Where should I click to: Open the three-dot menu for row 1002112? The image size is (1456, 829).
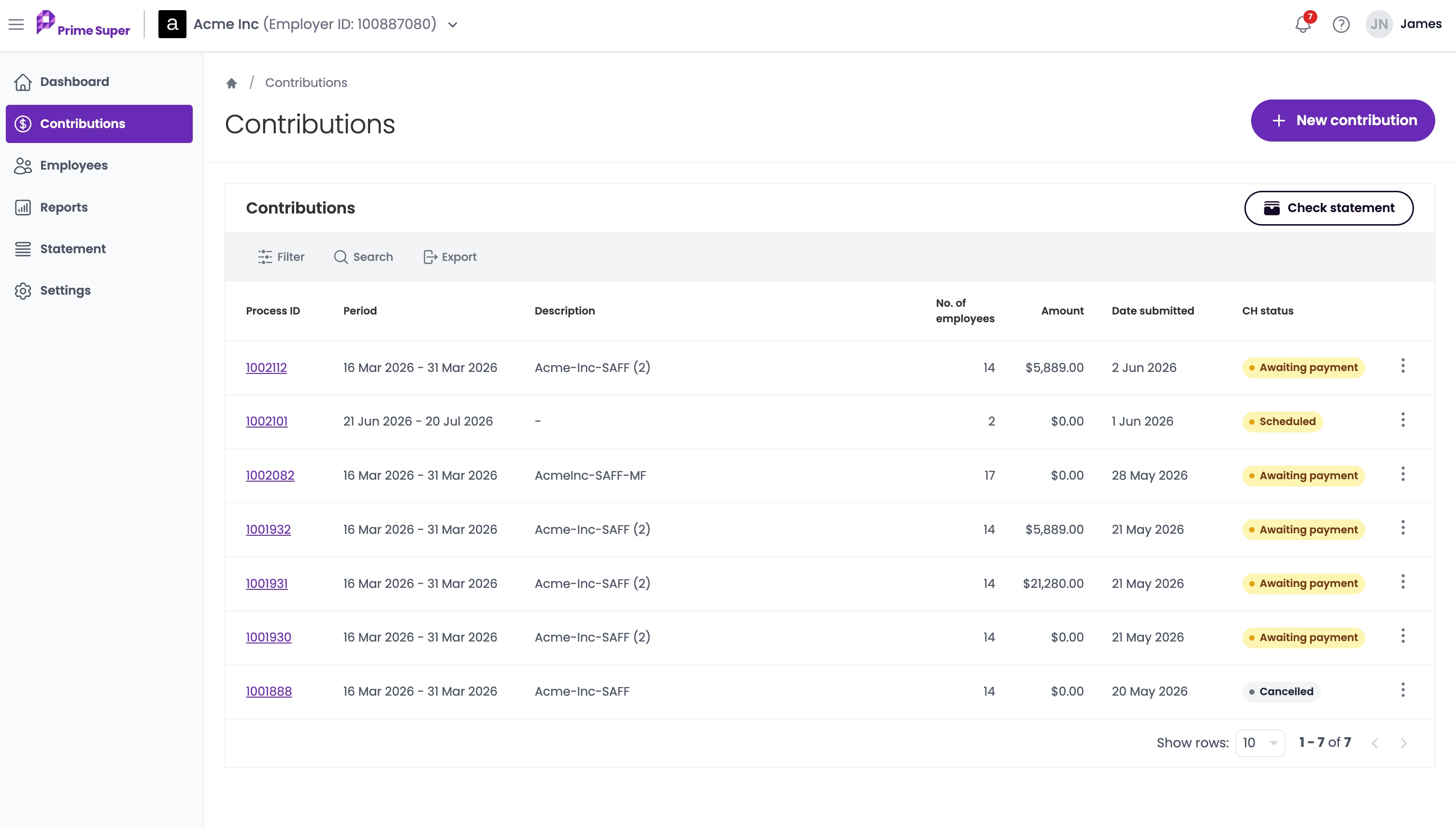pyautogui.click(x=1402, y=366)
